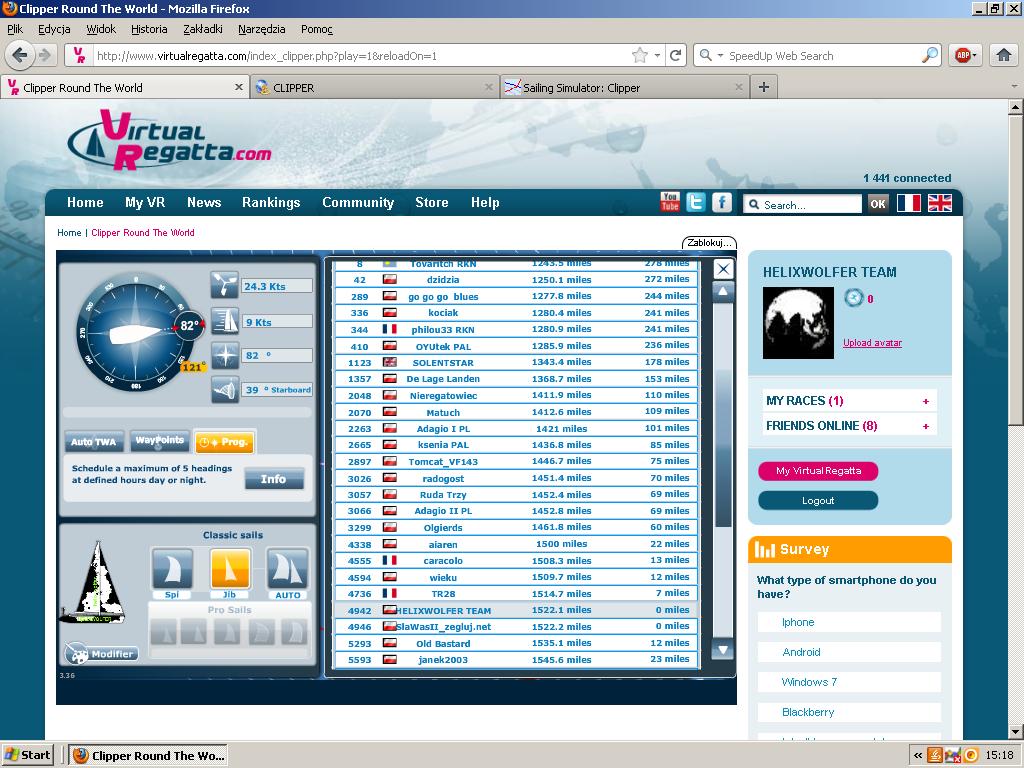The height and width of the screenshot is (768, 1024).
Task: Open the Rankings menu in navigation bar
Action: tap(271, 202)
